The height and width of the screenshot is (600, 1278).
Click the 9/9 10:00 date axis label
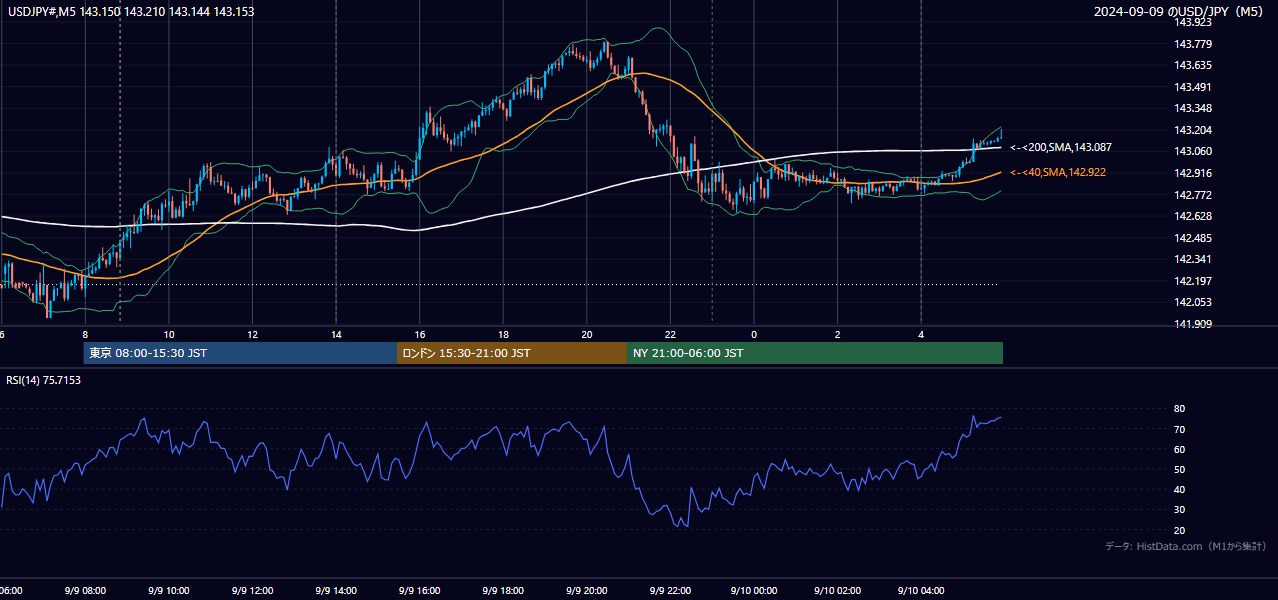point(168,591)
